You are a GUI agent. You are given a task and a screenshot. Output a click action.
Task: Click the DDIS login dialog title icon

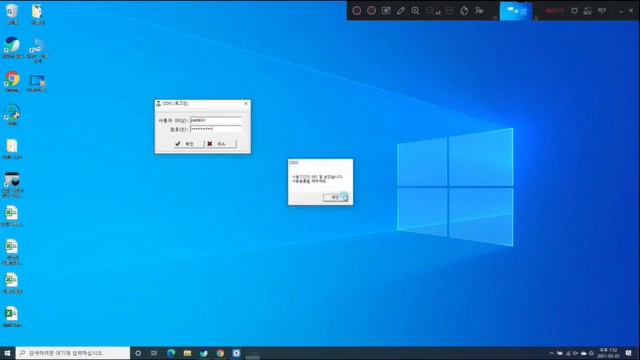(158, 104)
